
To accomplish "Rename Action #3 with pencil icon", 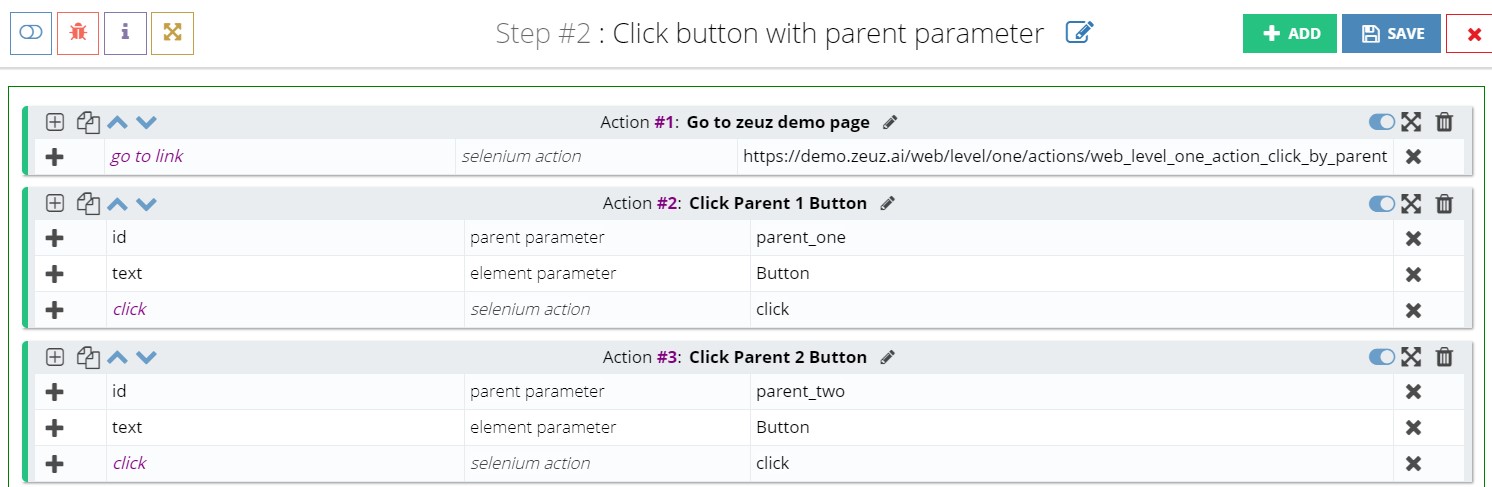I will pos(887,357).
